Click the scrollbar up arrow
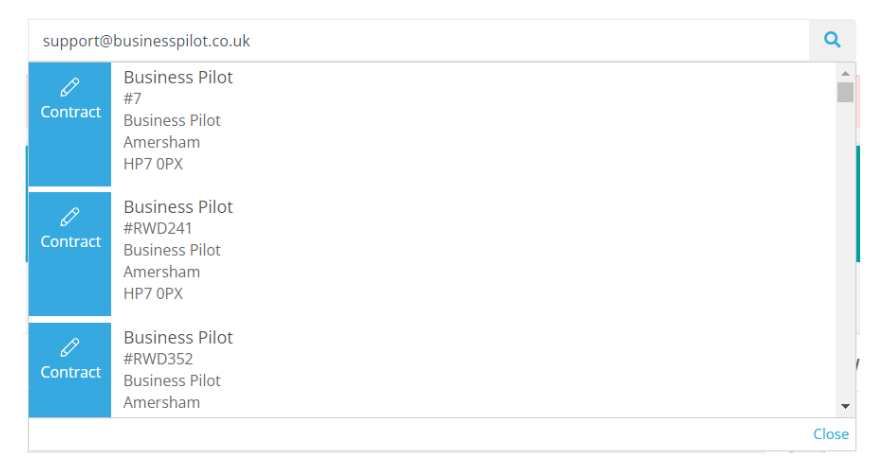This screenshot has height=466, width=886. 845,73
